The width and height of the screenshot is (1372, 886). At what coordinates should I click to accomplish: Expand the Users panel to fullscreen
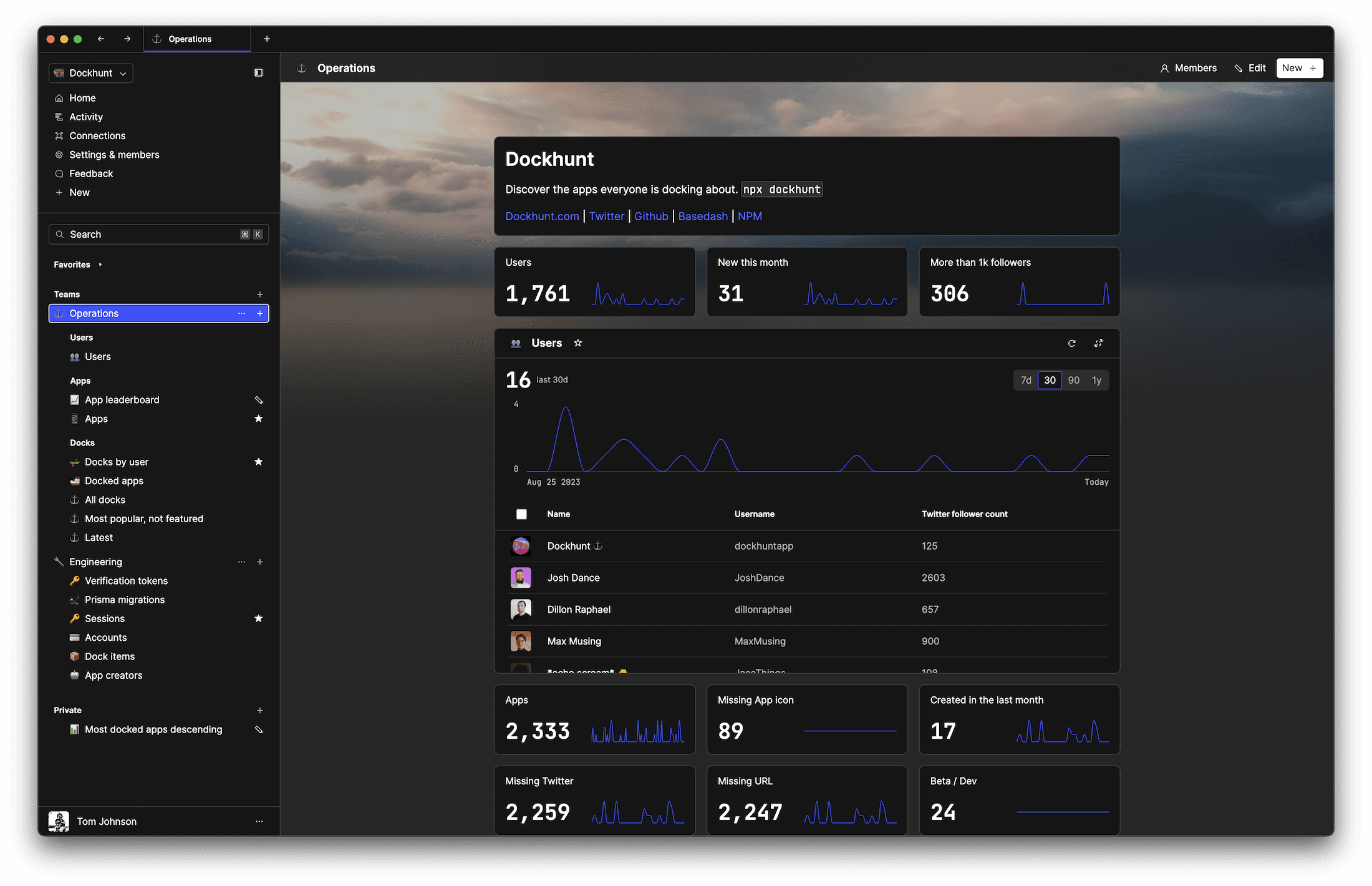(x=1098, y=343)
